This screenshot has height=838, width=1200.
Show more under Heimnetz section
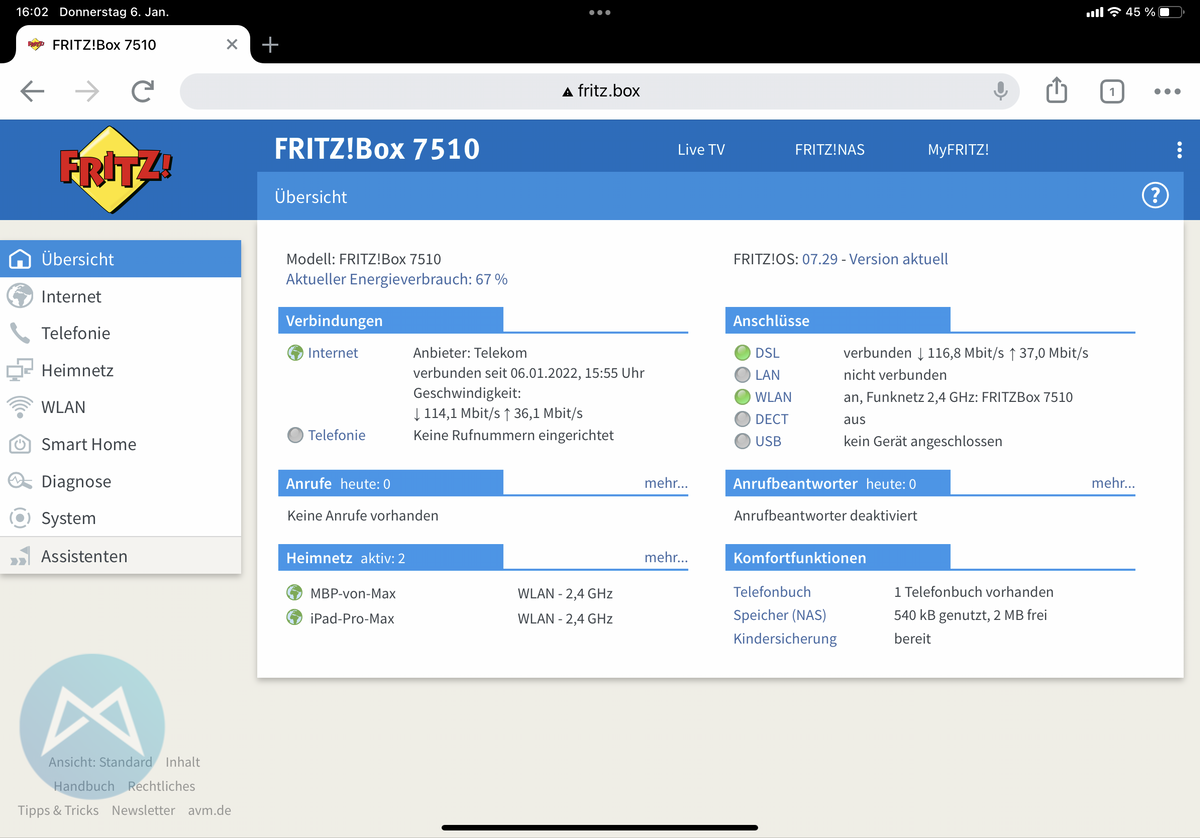[665, 557]
